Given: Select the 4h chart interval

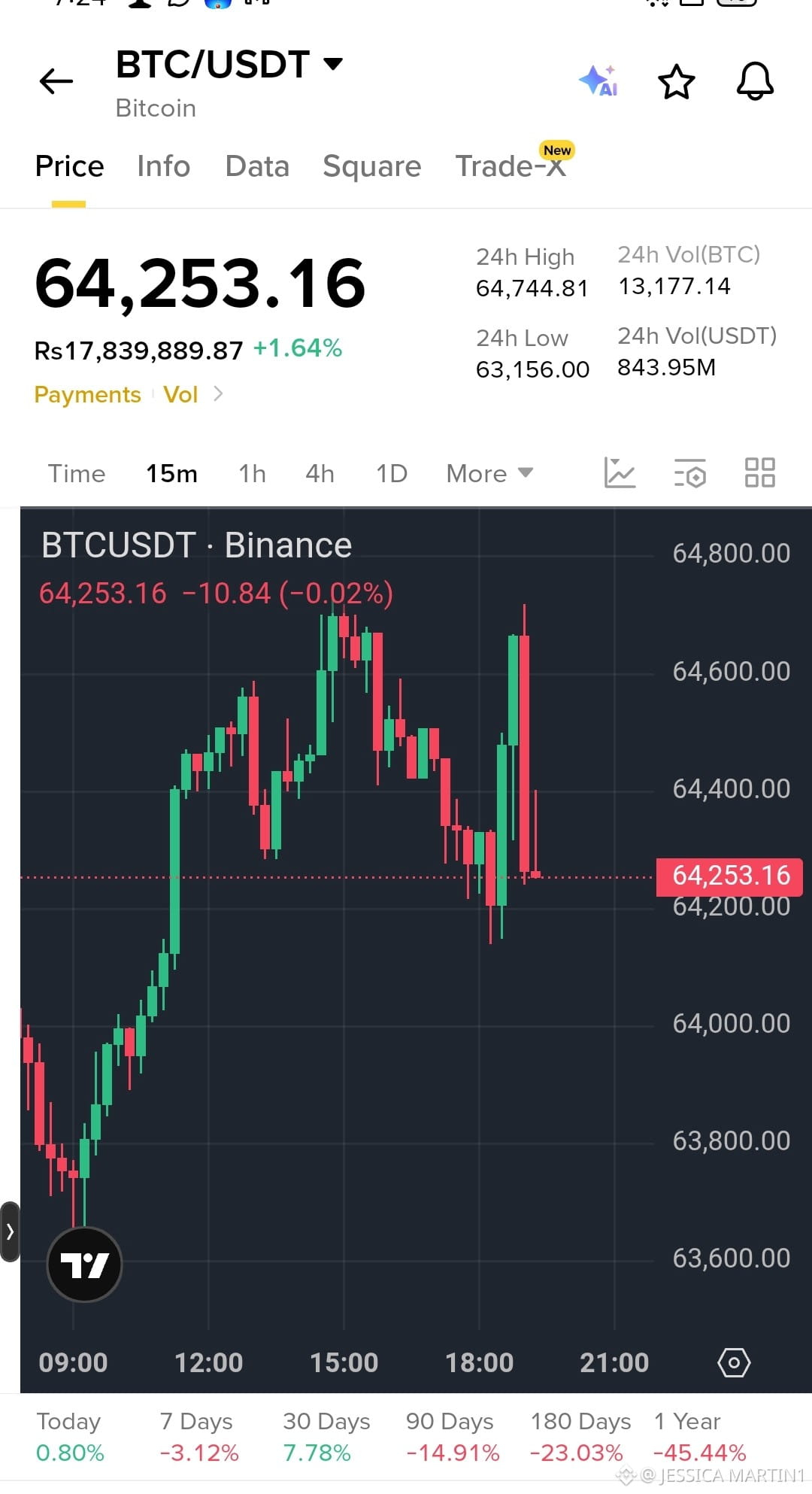Looking at the screenshot, I should 320,473.
